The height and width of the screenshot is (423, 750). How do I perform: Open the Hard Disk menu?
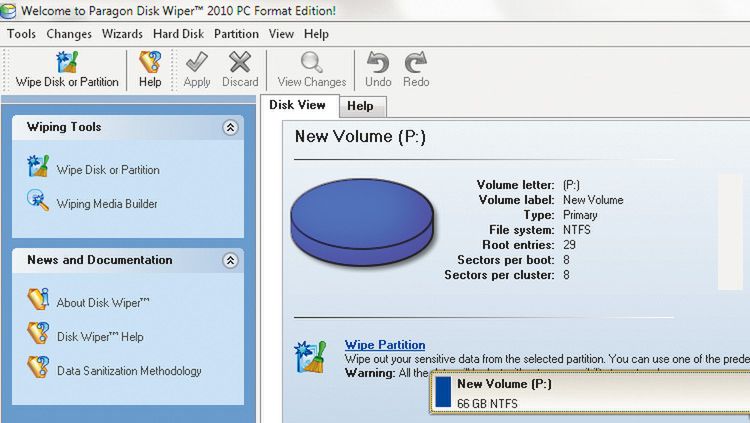pyautogui.click(x=178, y=34)
